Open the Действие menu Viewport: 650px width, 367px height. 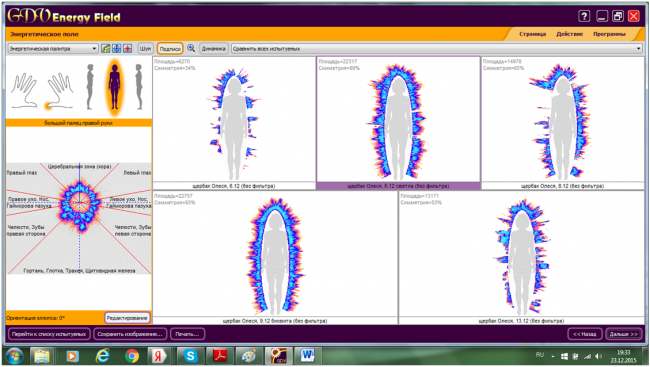[569, 34]
